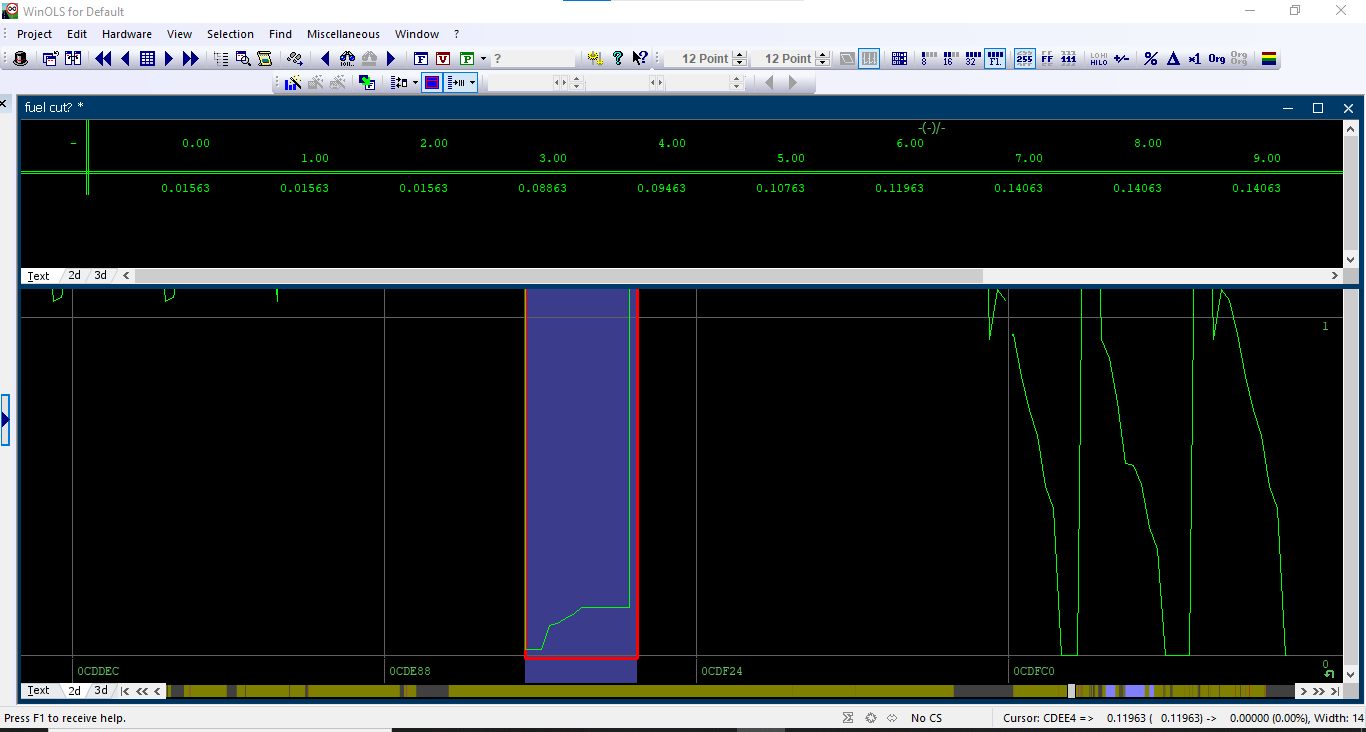Click the horizontal scrollbar of the map table
Screen dimensions: 1366x732
(x=560, y=276)
